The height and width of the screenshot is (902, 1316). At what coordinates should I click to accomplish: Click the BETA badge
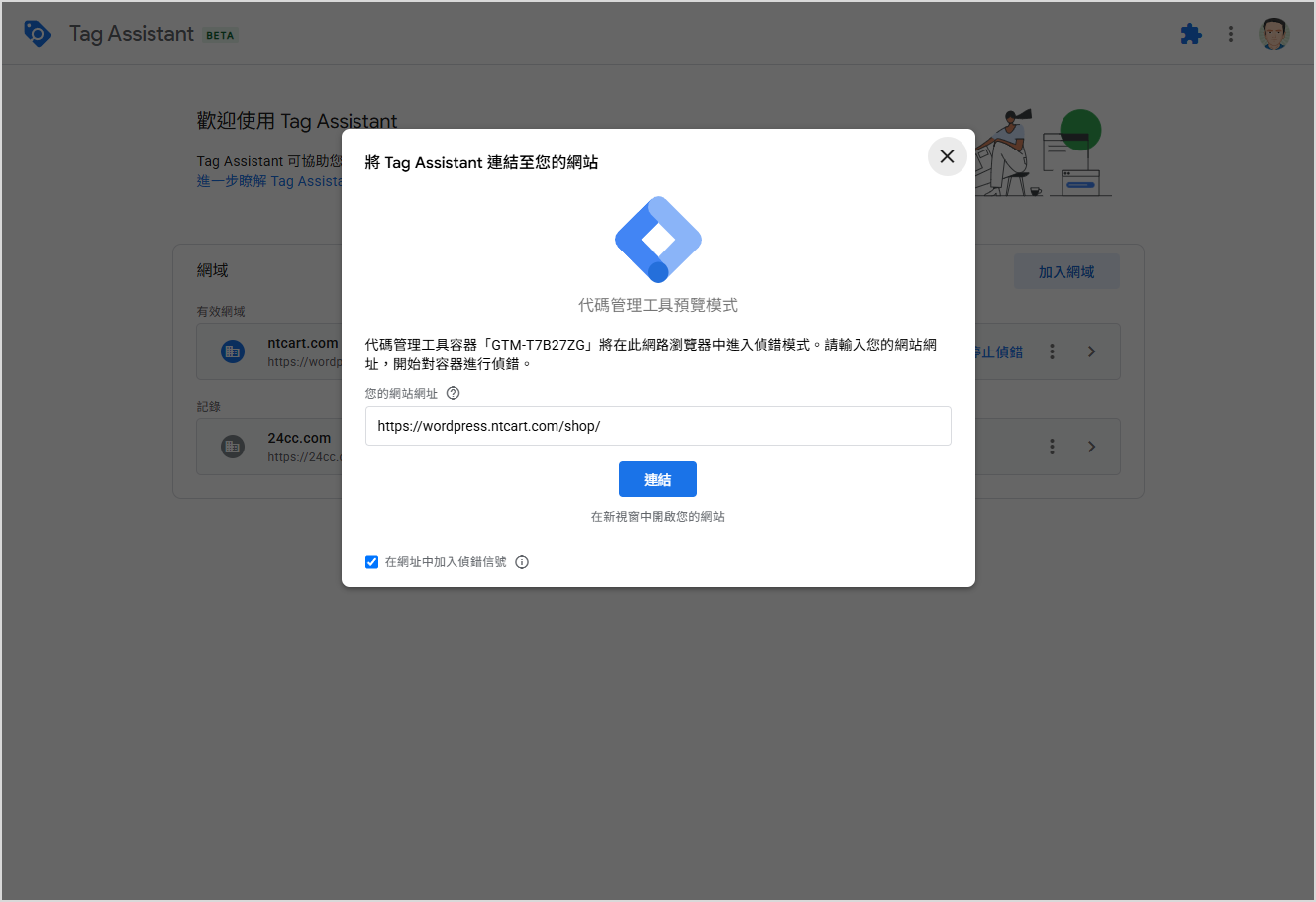pyautogui.click(x=220, y=35)
